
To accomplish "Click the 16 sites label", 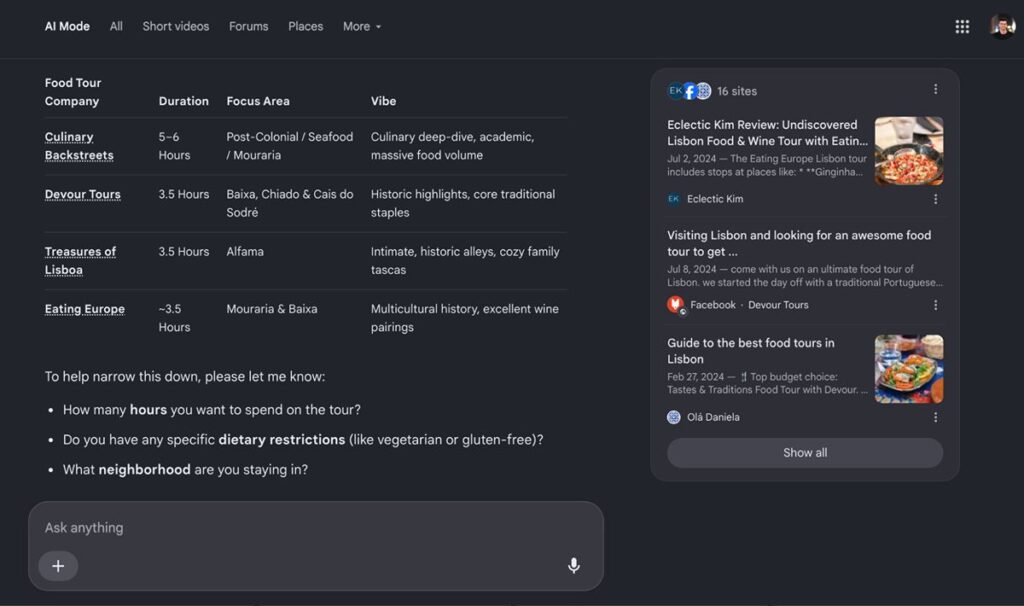I will (737, 91).
